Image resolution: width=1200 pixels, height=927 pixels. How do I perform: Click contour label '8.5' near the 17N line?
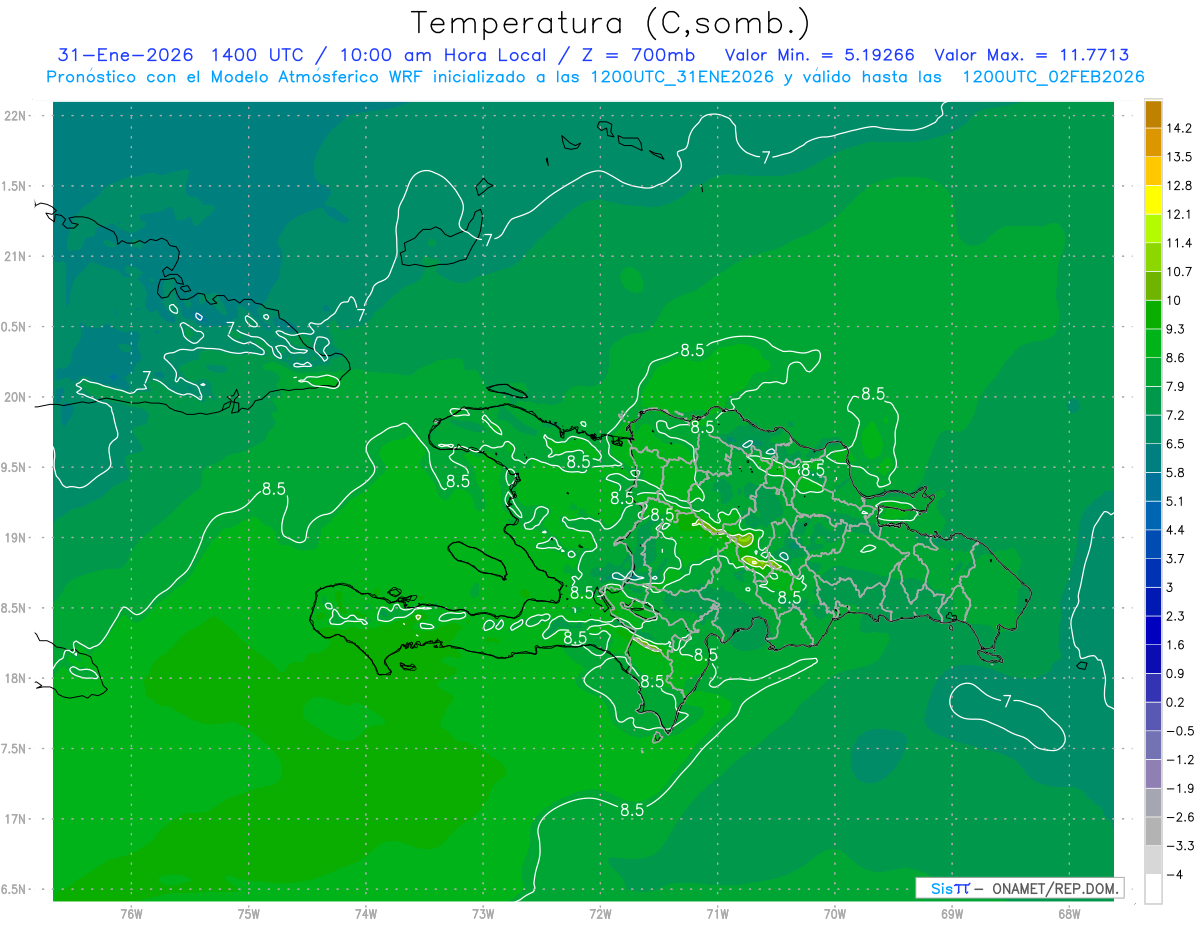click(x=632, y=810)
